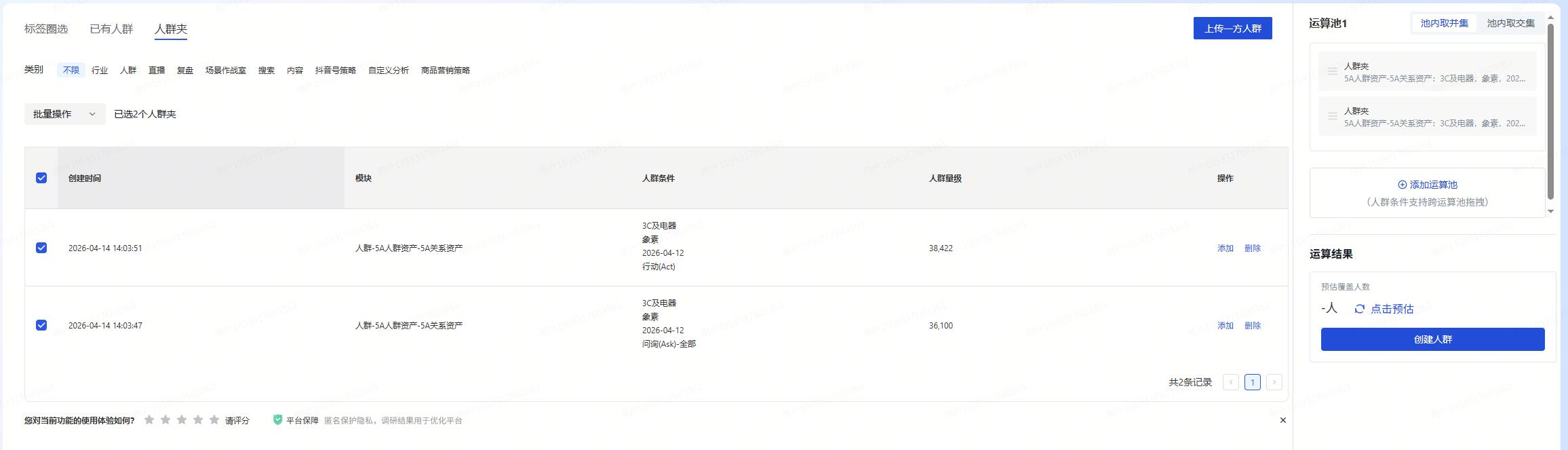
Task: Toggle the select-all checkbox in the table header
Action: (41, 178)
